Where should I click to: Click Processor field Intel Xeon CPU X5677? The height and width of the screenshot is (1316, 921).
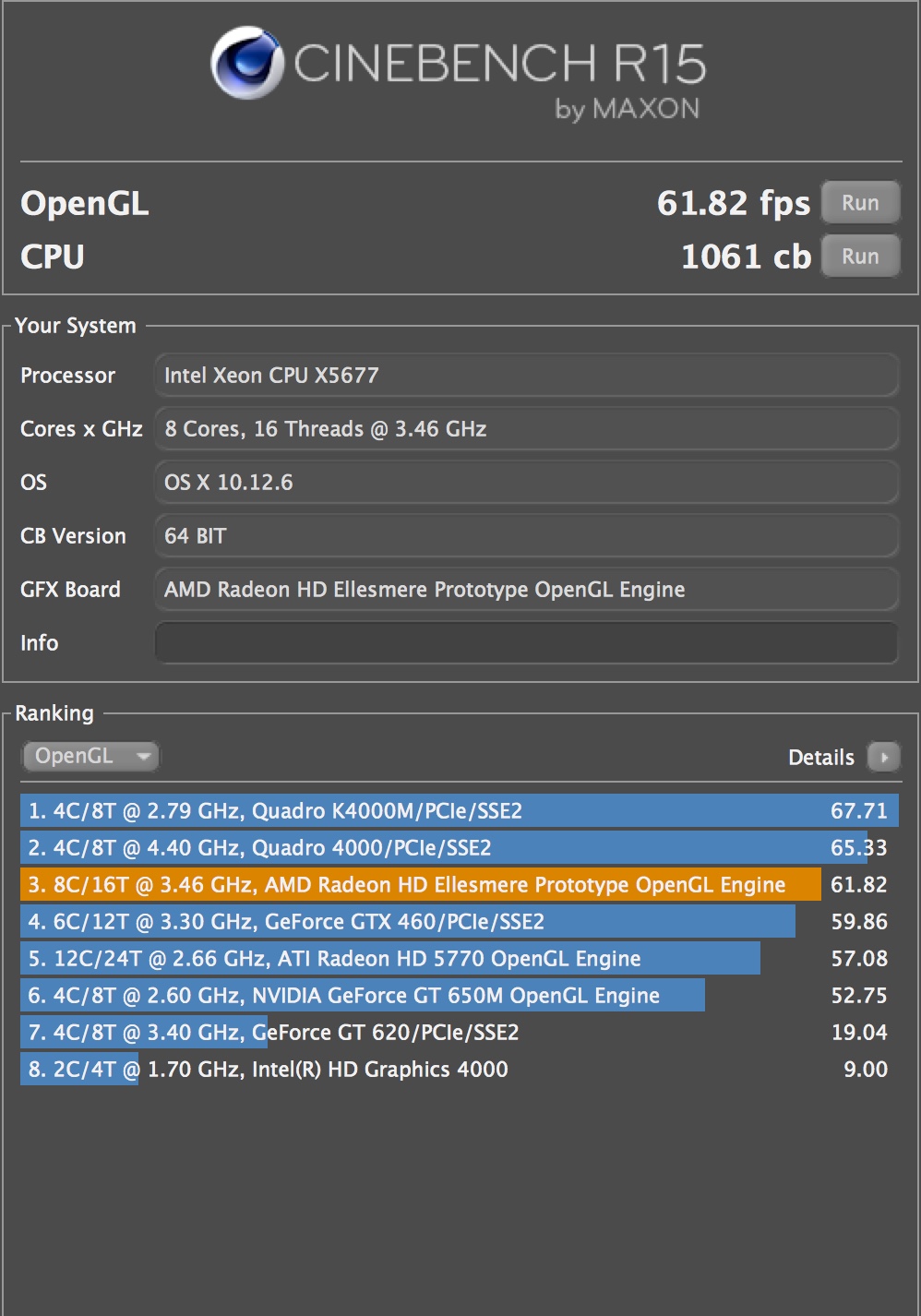point(526,376)
